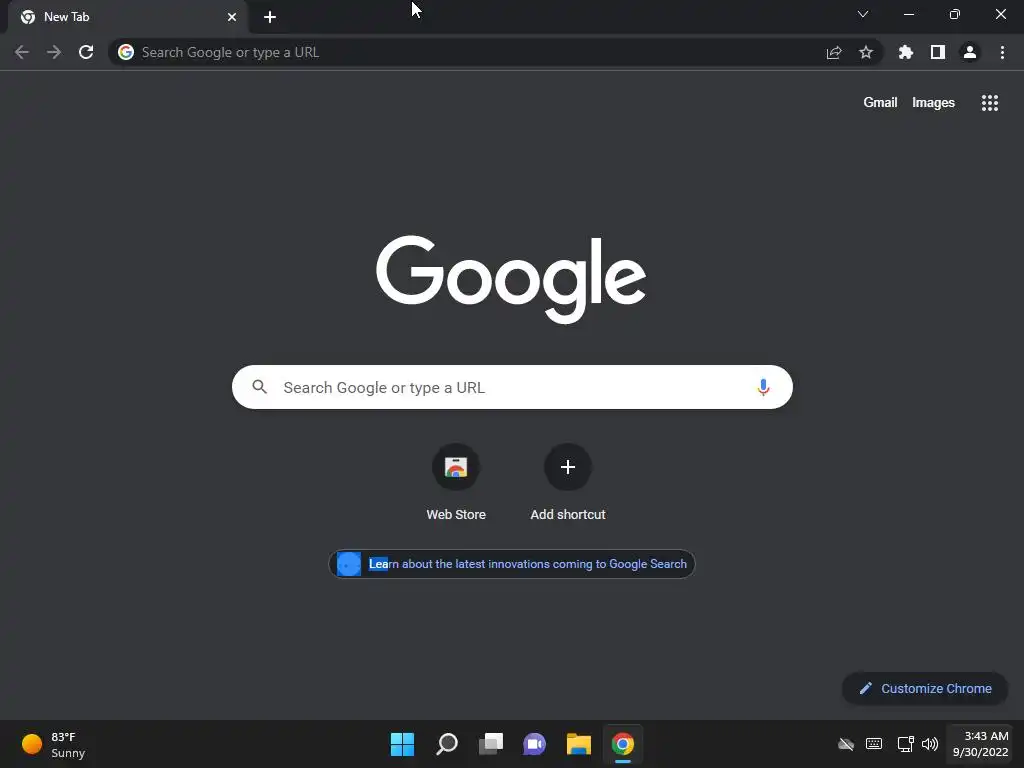Open File Explorer from the taskbar
This screenshot has height=768, width=1024.
[x=579, y=744]
